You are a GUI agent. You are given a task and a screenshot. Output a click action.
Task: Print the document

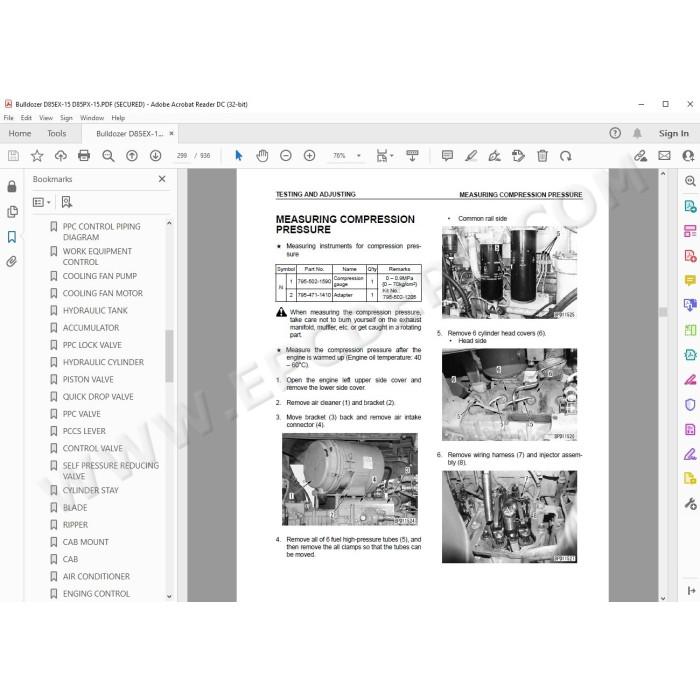(x=84, y=155)
